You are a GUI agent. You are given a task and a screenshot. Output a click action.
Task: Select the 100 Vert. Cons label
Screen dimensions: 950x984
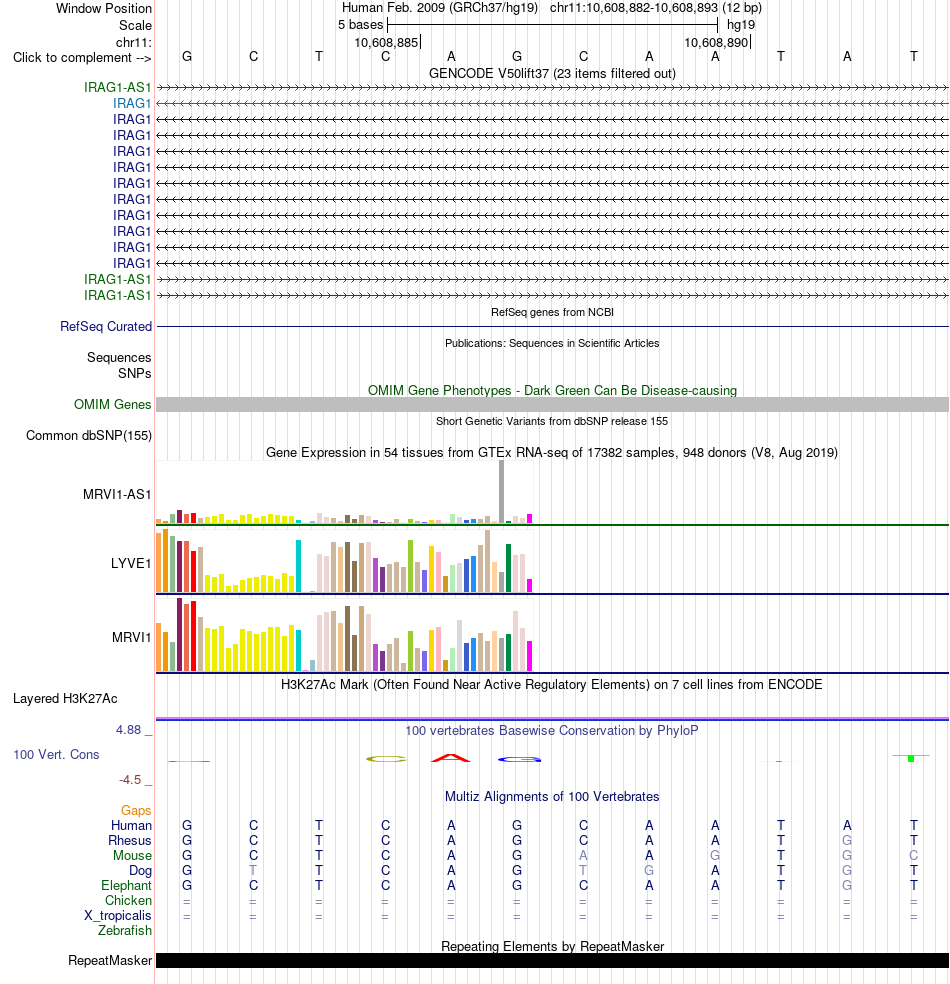click(56, 754)
